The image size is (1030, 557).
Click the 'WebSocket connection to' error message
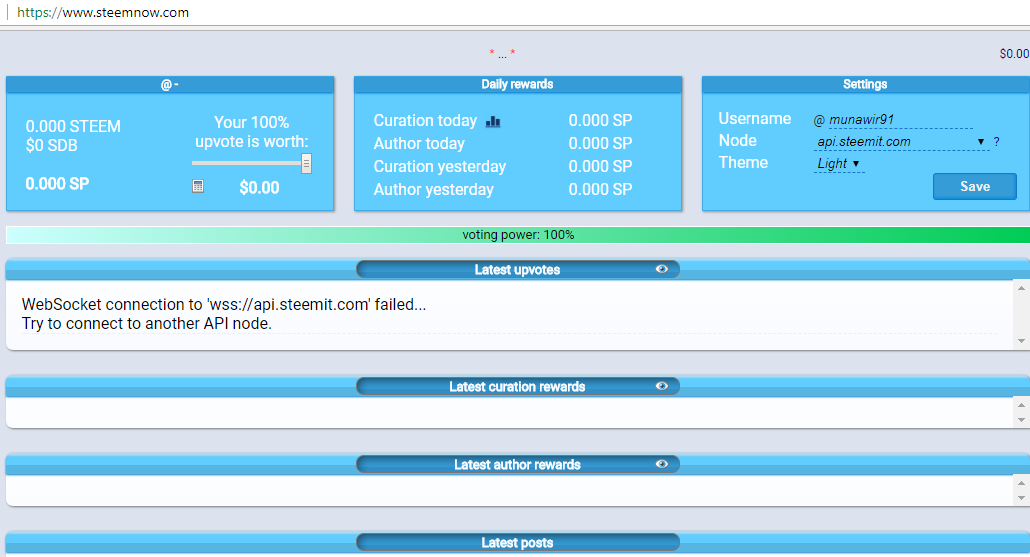point(224,304)
